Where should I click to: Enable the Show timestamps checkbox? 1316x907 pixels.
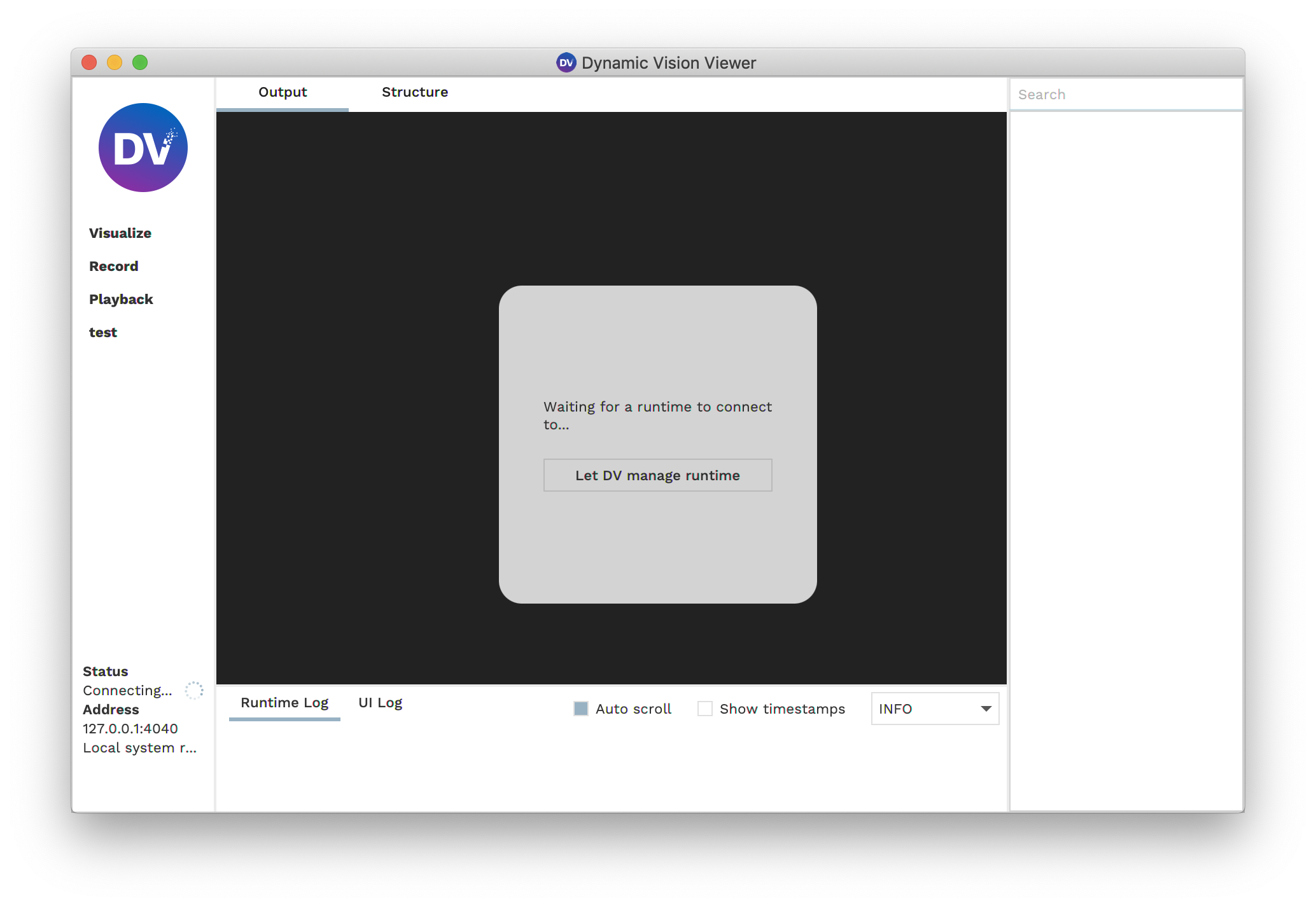coord(705,709)
